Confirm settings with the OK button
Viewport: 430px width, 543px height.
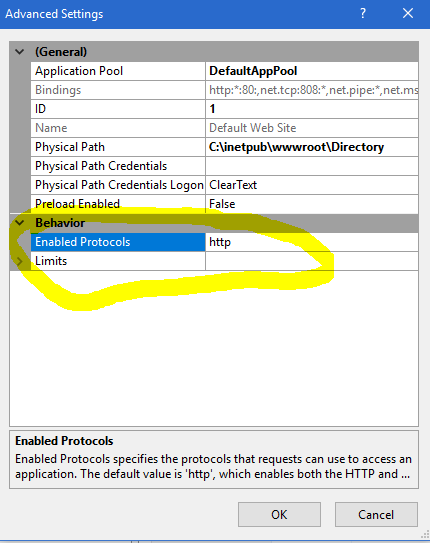(279, 514)
